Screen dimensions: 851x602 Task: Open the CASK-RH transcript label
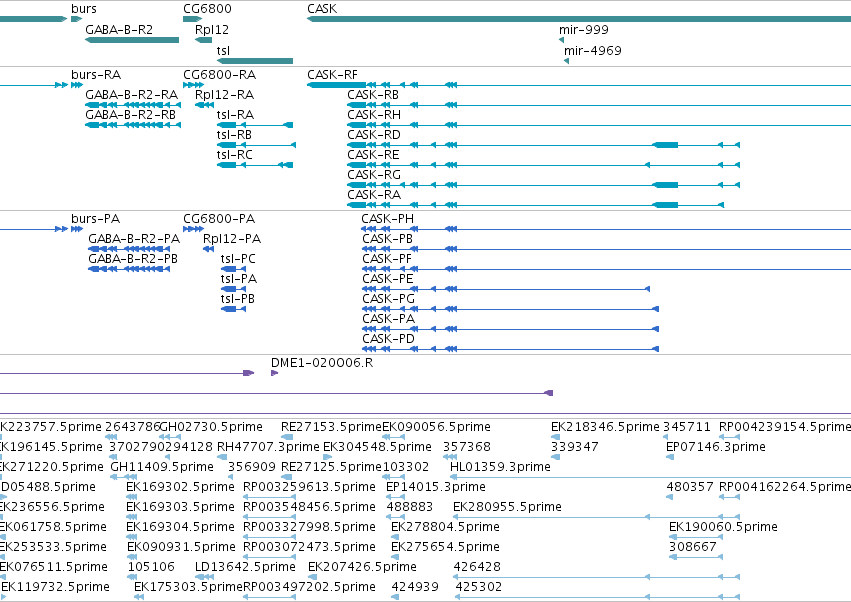pos(374,115)
